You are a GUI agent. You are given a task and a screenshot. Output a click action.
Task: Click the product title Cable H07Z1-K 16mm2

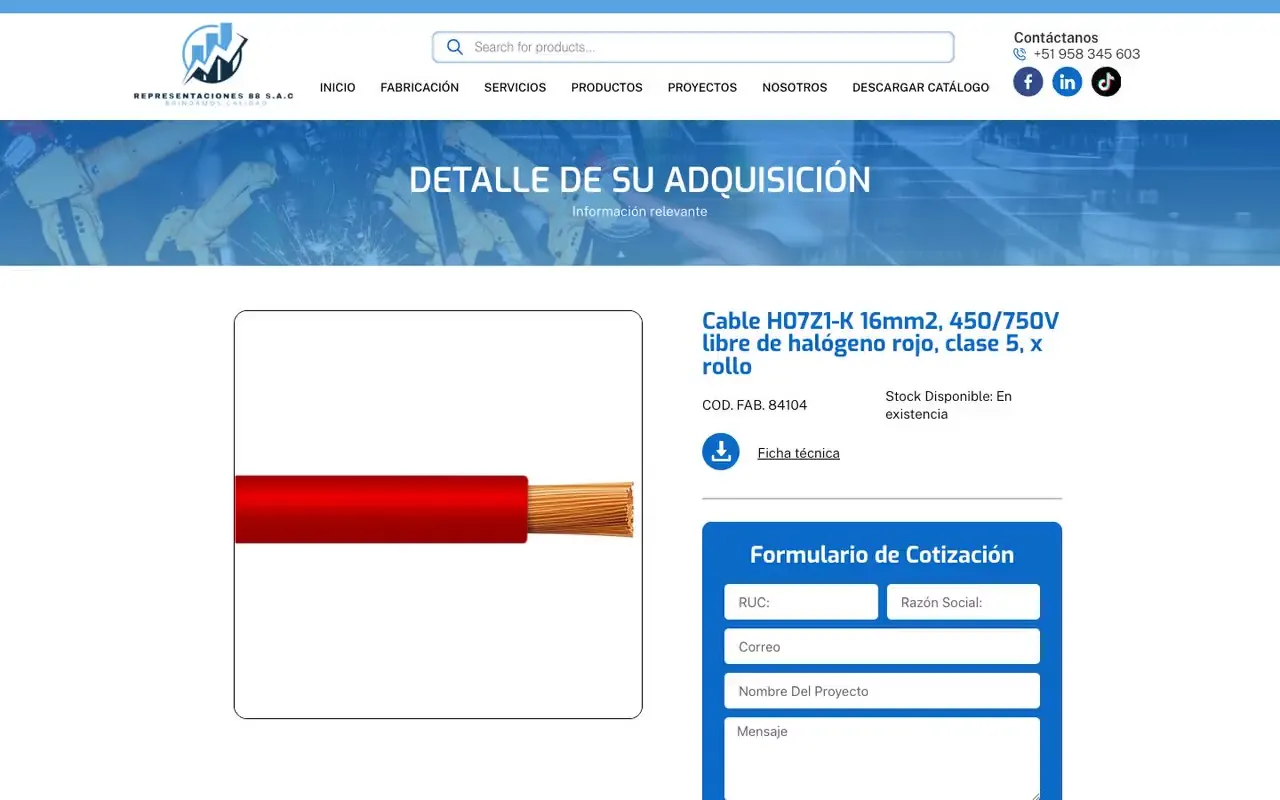point(881,344)
